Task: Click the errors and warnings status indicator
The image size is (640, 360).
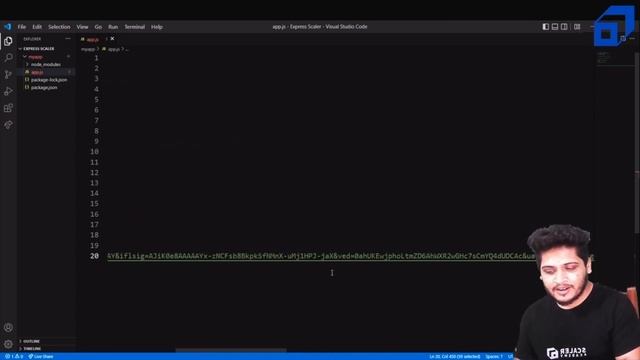Action: (13, 356)
